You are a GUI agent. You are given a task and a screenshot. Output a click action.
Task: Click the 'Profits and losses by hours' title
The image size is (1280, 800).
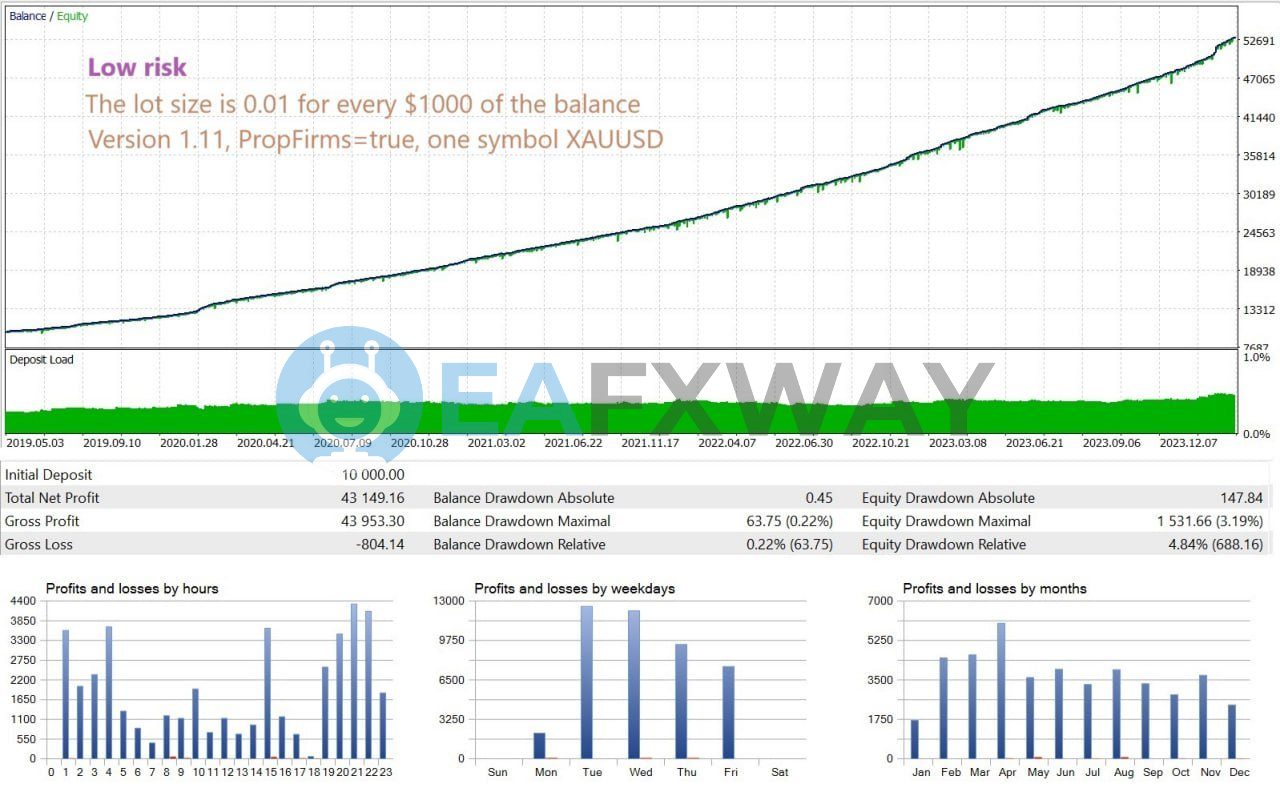click(x=132, y=589)
